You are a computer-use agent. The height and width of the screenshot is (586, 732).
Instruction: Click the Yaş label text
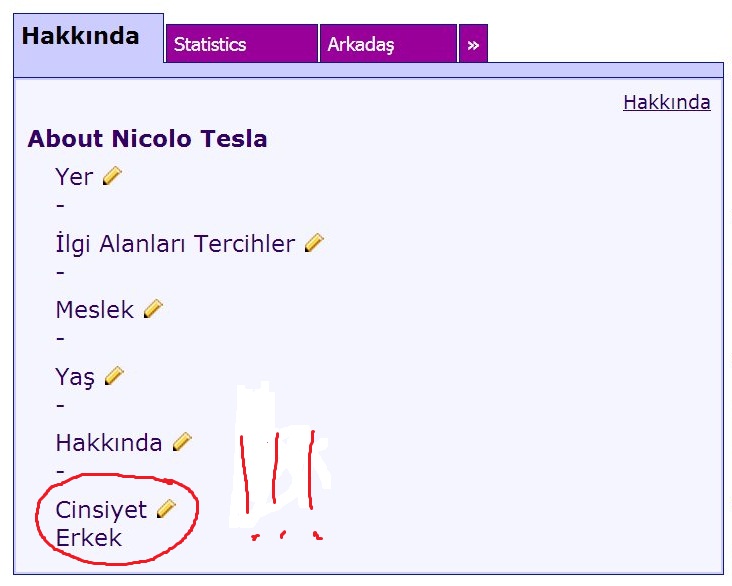point(75,377)
